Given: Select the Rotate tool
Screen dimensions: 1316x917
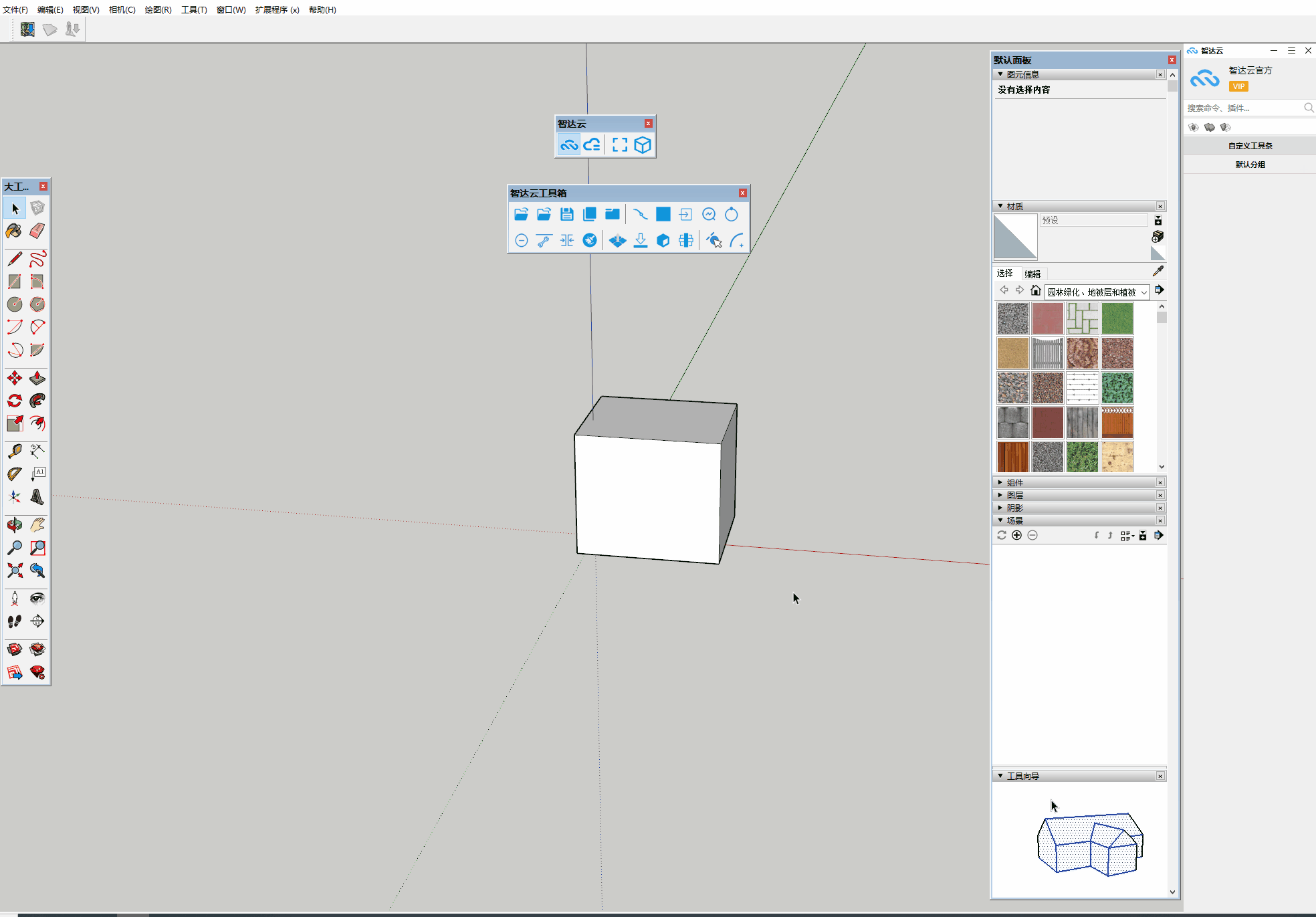Looking at the screenshot, I should click(14, 401).
